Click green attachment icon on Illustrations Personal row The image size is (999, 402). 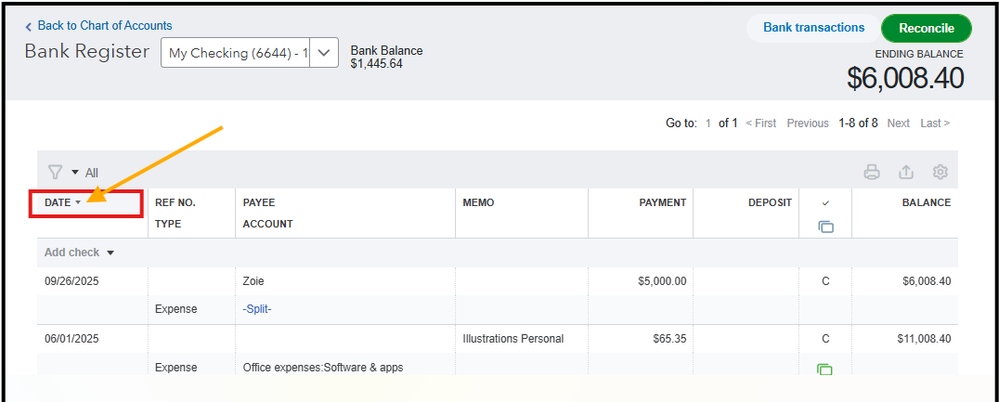825,369
